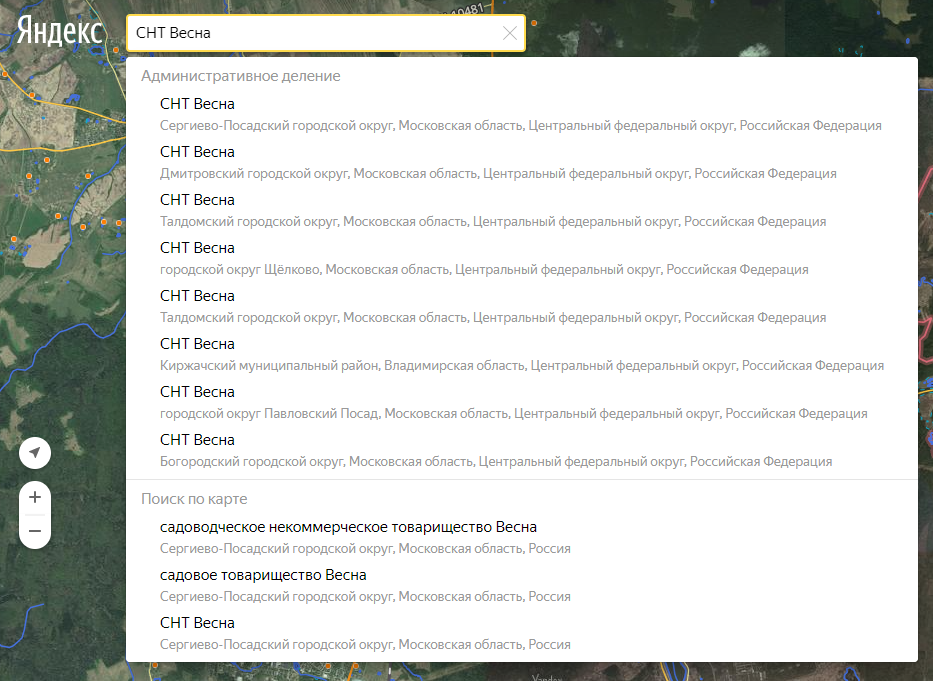The height and width of the screenshot is (681, 933).
Task: Choose садовое товарищество Весна result
Action: coord(521,586)
